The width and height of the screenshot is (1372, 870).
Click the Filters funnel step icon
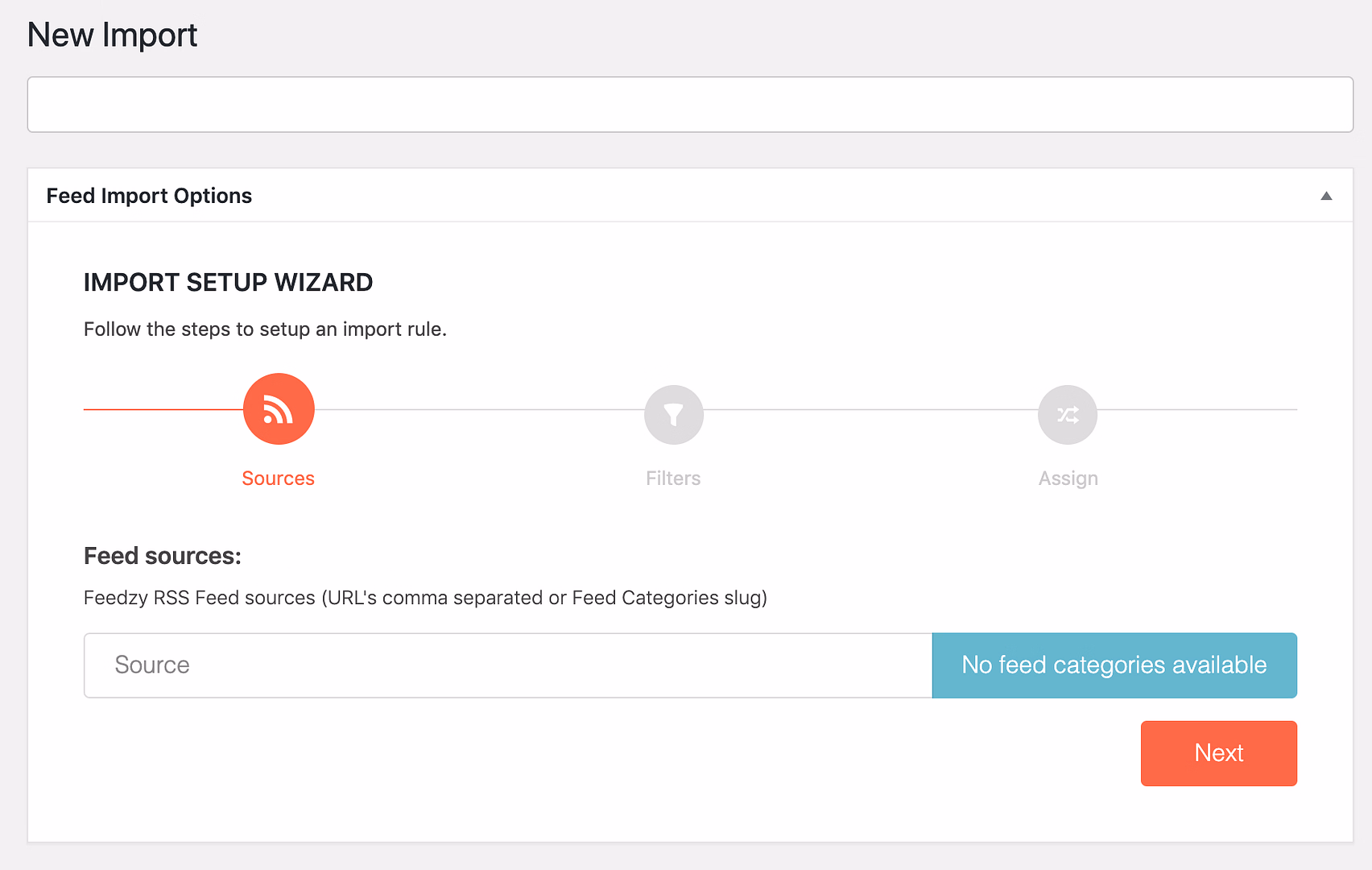[x=673, y=415]
